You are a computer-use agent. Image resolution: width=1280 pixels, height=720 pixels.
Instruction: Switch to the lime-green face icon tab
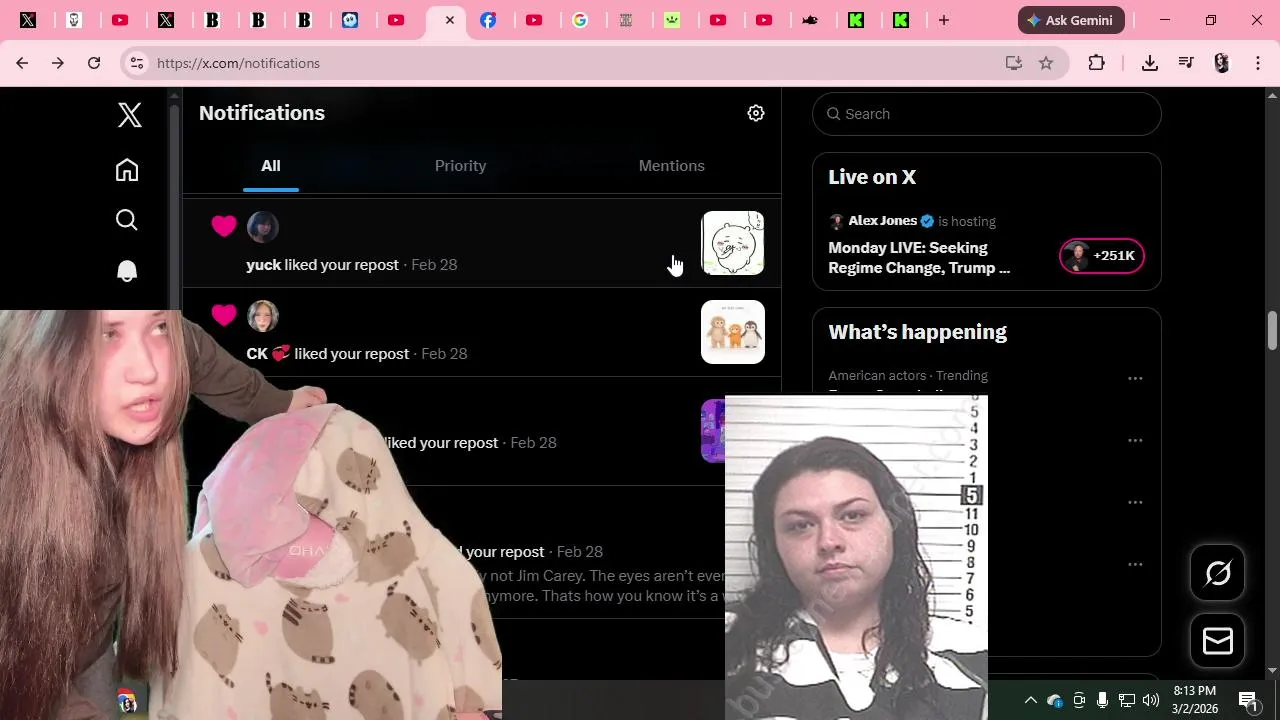(673, 20)
